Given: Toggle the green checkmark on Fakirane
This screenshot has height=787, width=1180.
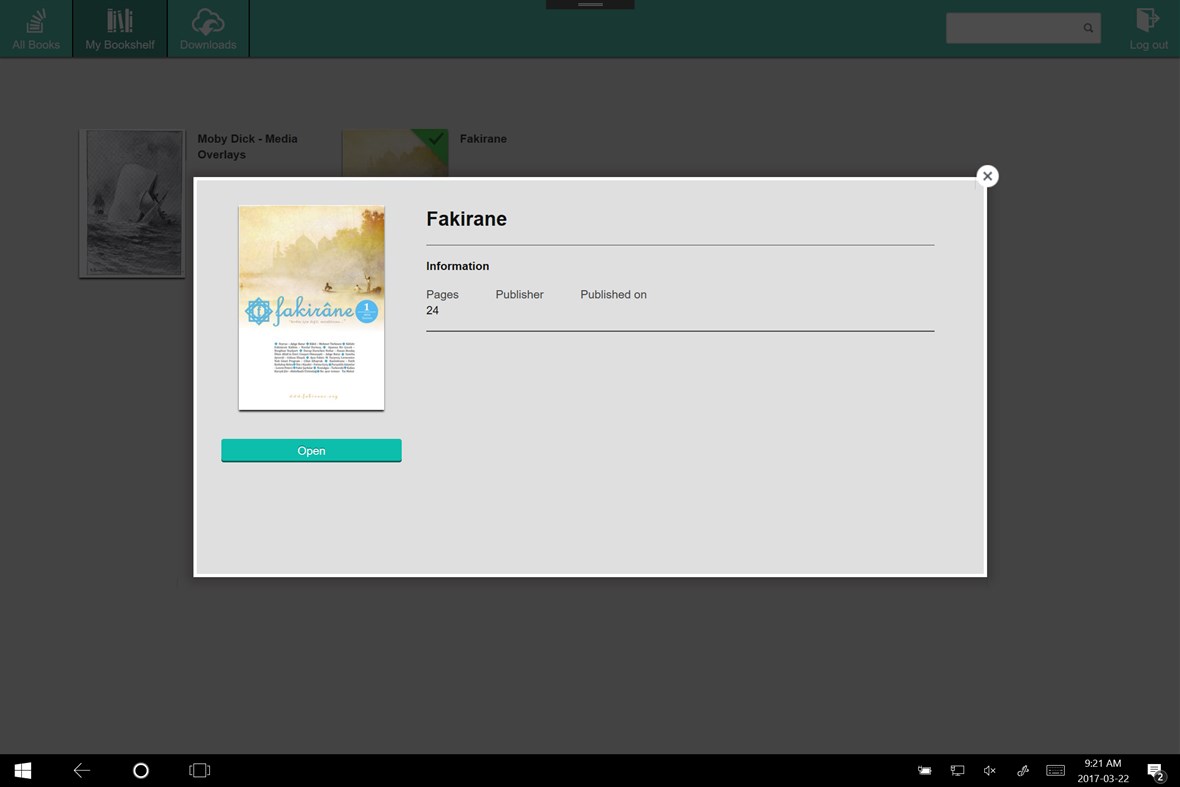Looking at the screenshot, I should [436, 140].
